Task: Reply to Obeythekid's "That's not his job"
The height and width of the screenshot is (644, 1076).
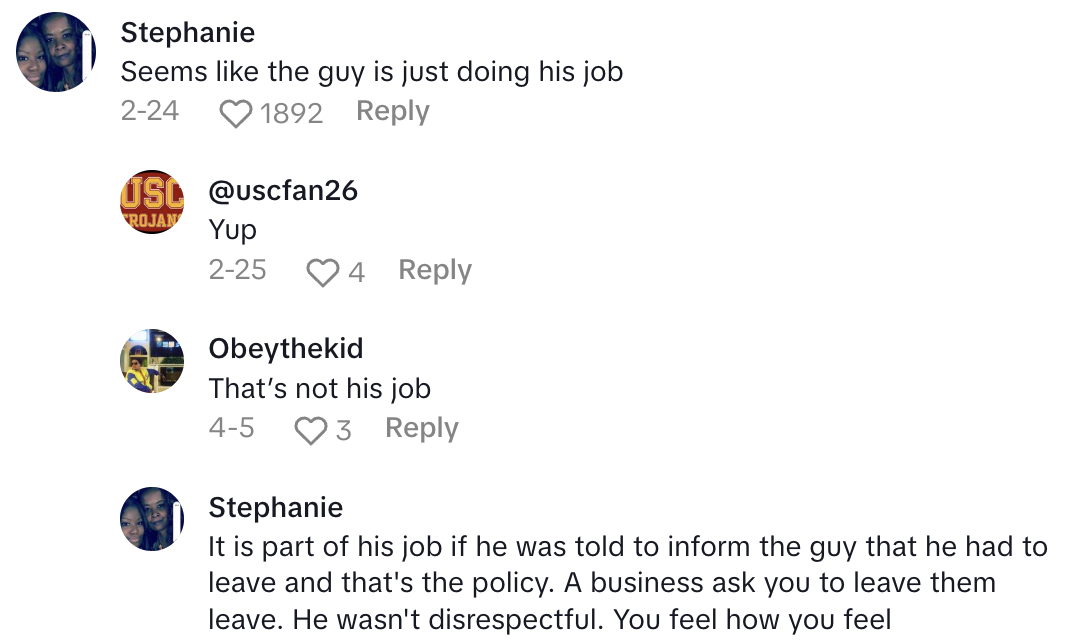Action: tap(421, 428)
